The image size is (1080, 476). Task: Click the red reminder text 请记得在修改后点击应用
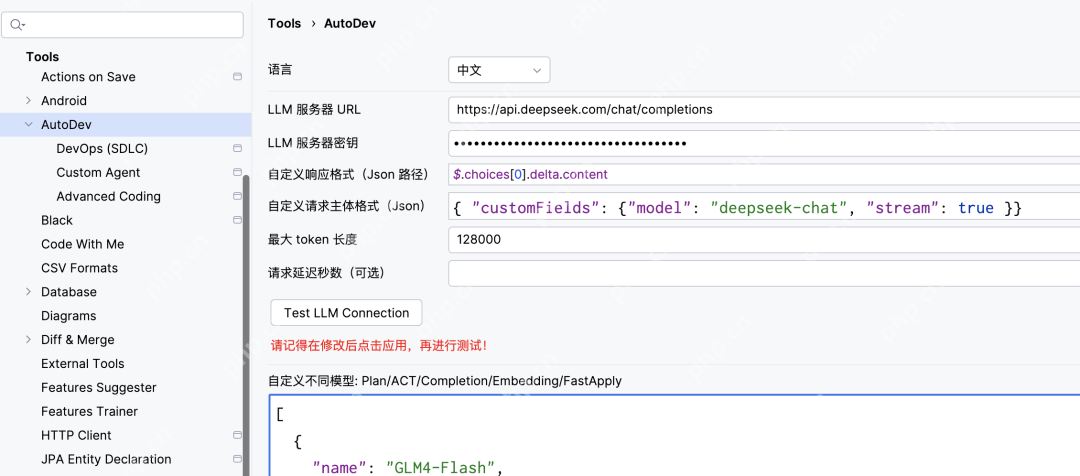click(x=380, y=346)
